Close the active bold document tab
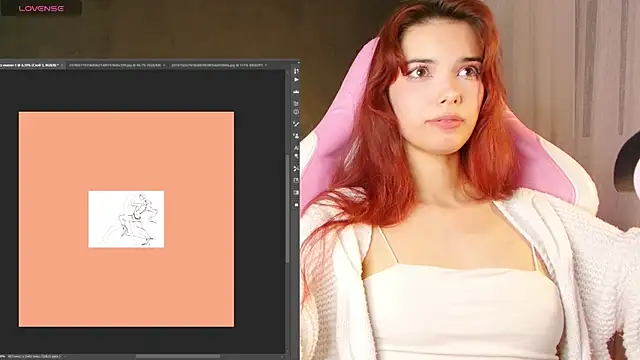Viewport: 640px width, 360px height. (62, 65)
